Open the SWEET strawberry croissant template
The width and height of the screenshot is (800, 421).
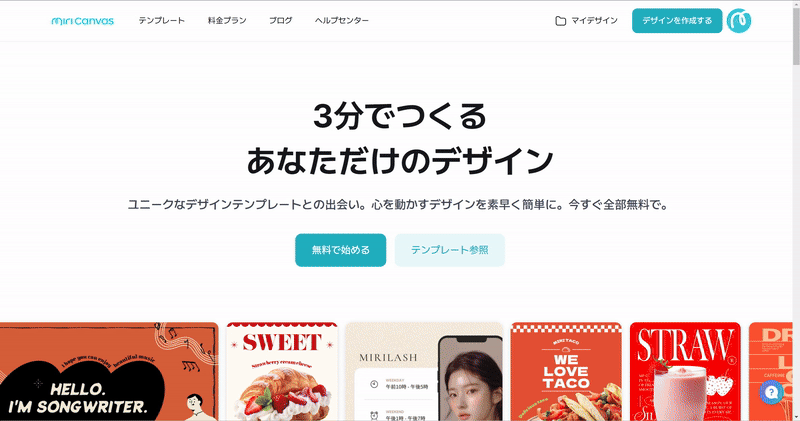282,372
